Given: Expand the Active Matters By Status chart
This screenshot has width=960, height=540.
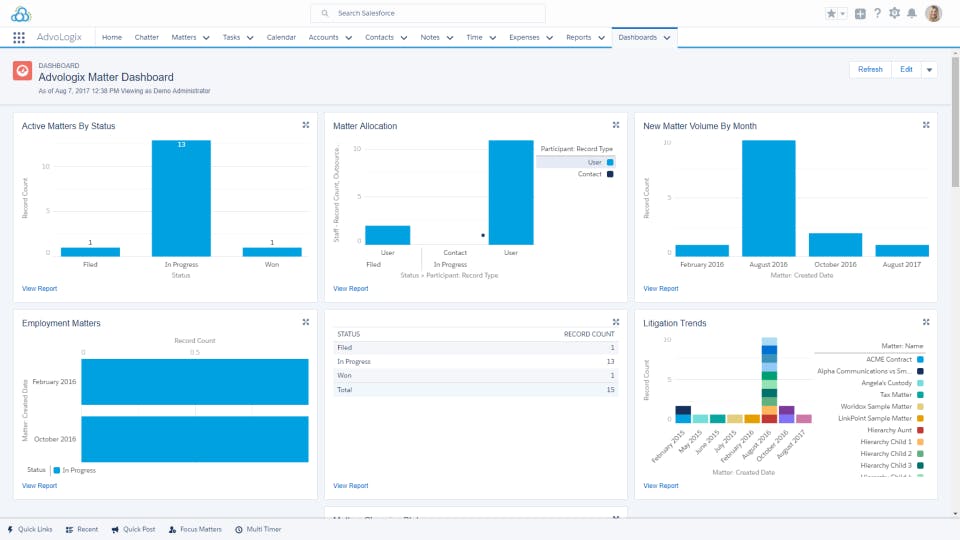Looking at the screenshot, I should click(x=306, y=125).
